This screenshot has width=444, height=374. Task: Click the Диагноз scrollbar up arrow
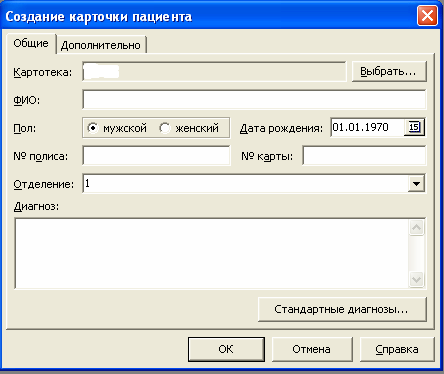pos(416,228)
